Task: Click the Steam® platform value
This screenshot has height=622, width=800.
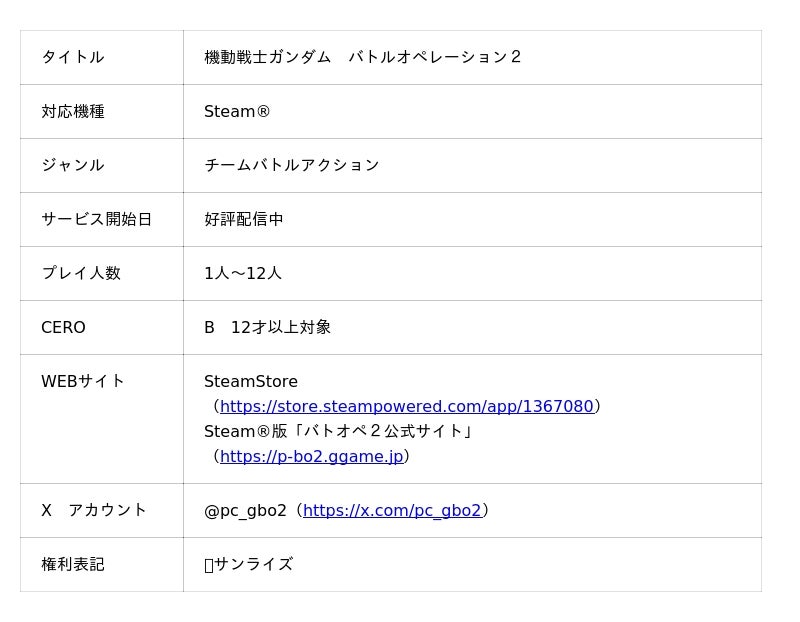Action: pos(237,111)
